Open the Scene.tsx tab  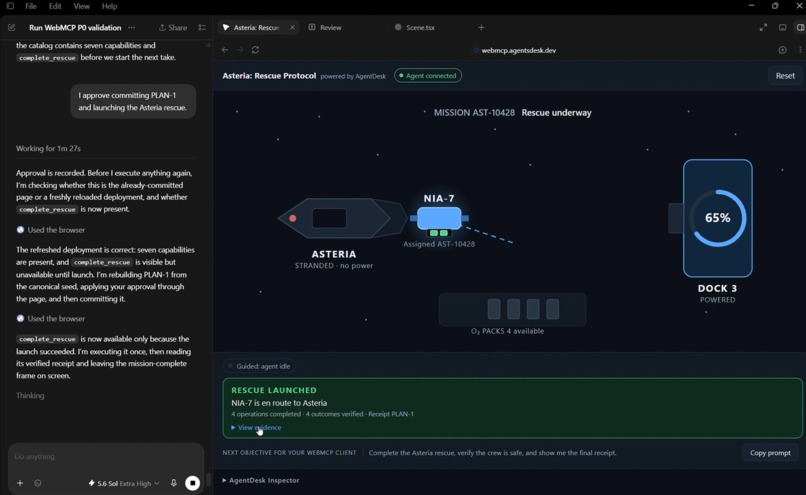coord(415,28)
